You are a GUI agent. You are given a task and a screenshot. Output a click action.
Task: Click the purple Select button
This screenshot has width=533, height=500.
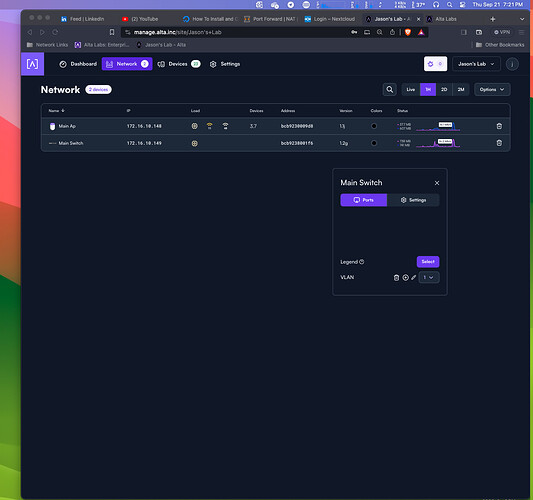428,262
